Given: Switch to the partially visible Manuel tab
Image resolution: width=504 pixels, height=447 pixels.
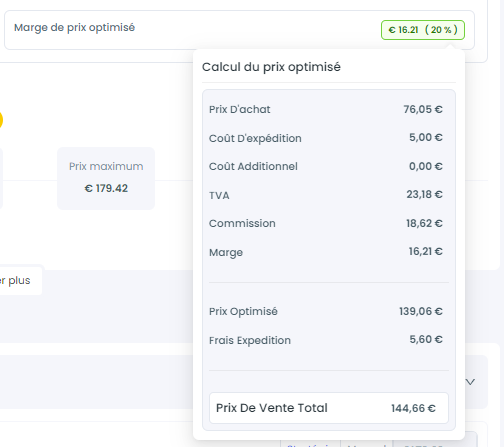Looking at the screenshot, I should coord(366,444).
